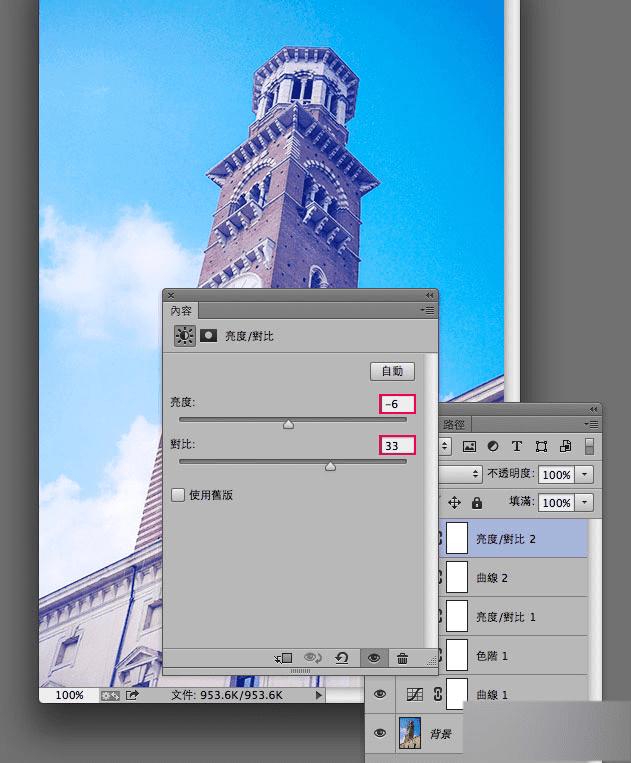Toggle the layer filtering switch
Viewport: 631px width, 763px height.
click(589, 446)
